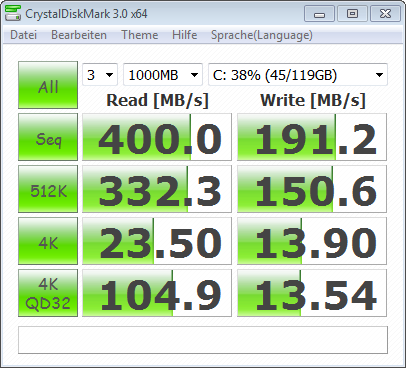Click the Seq read result 400.0
The height and width of the screenshot is (368, 406).
157,137
